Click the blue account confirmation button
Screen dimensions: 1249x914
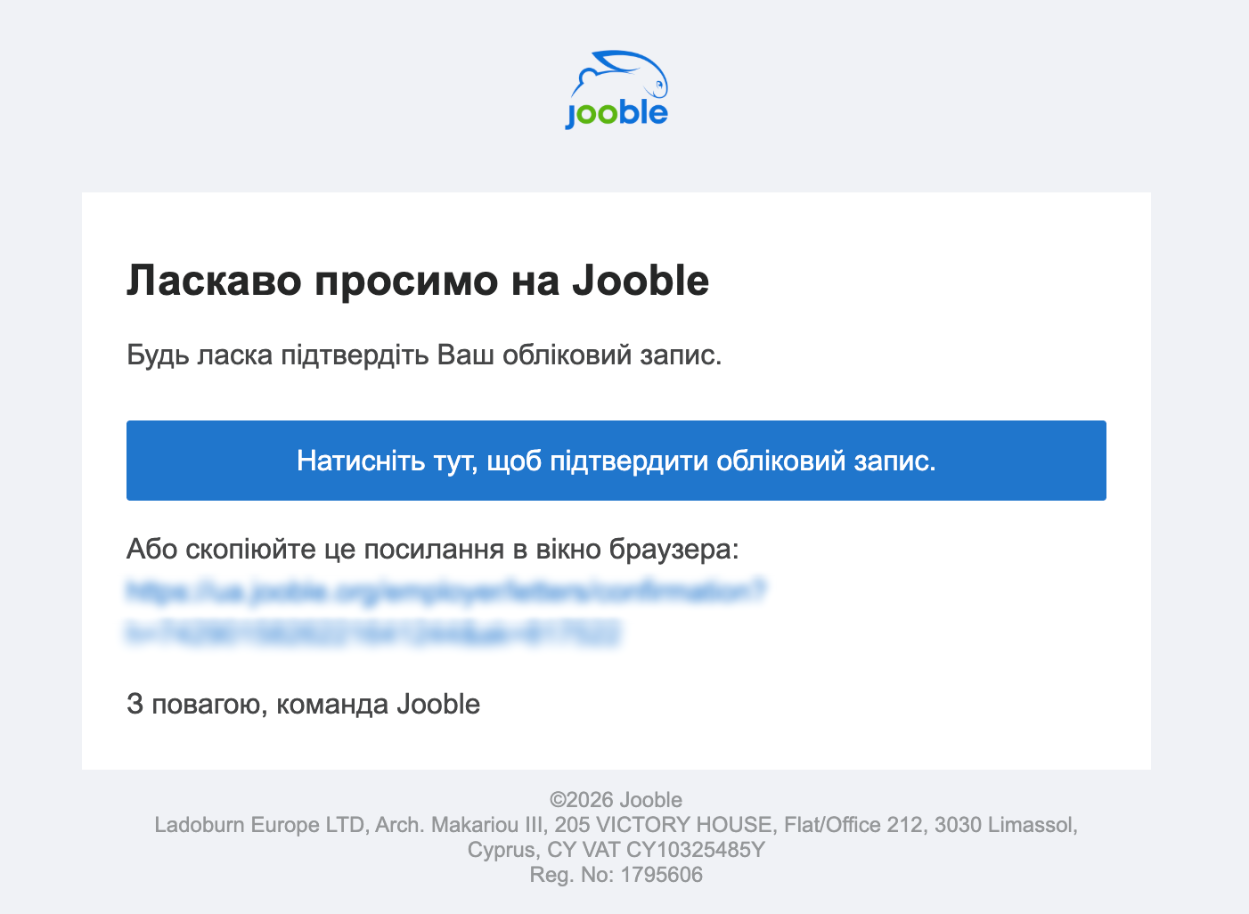(x=616, y=460)
